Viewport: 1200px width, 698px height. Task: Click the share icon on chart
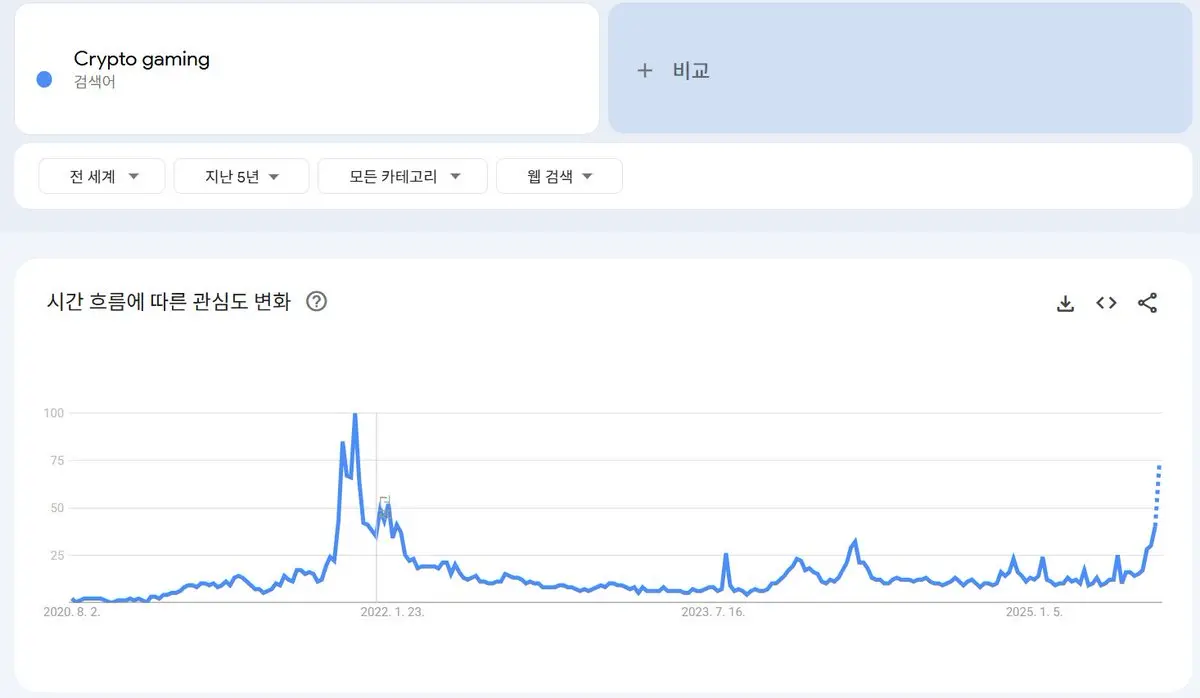click(1147, 302)
